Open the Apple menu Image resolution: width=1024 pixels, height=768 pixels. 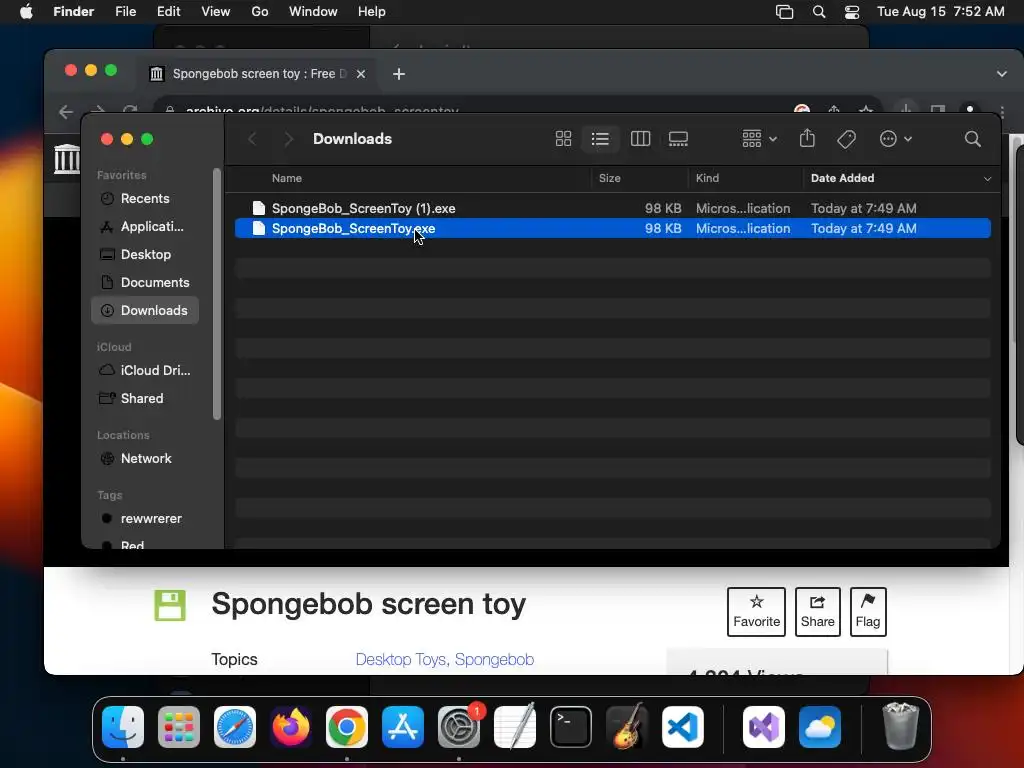pyautogui.click(x=26, y=12)
